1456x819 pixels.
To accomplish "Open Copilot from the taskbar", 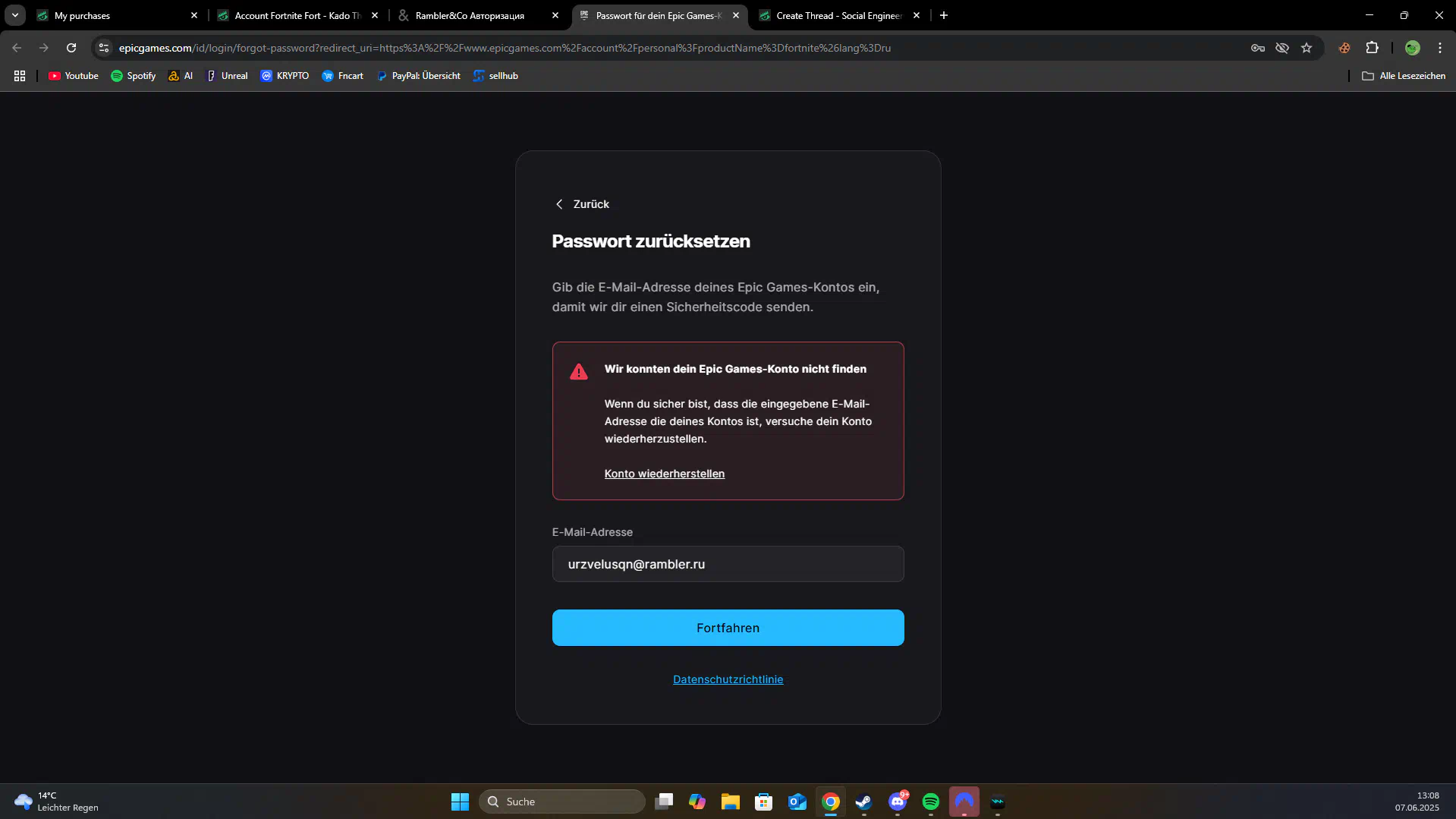I will 697,802.
